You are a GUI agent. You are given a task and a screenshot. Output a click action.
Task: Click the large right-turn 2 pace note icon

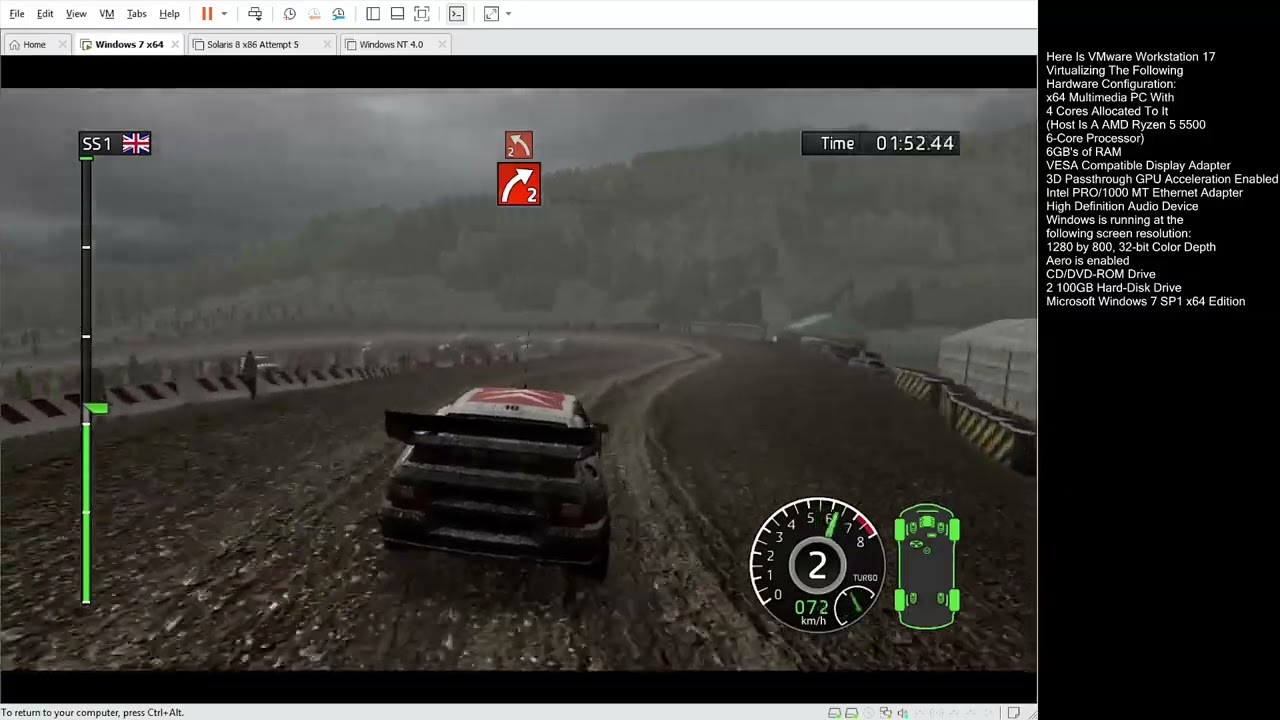coord(519,184)
